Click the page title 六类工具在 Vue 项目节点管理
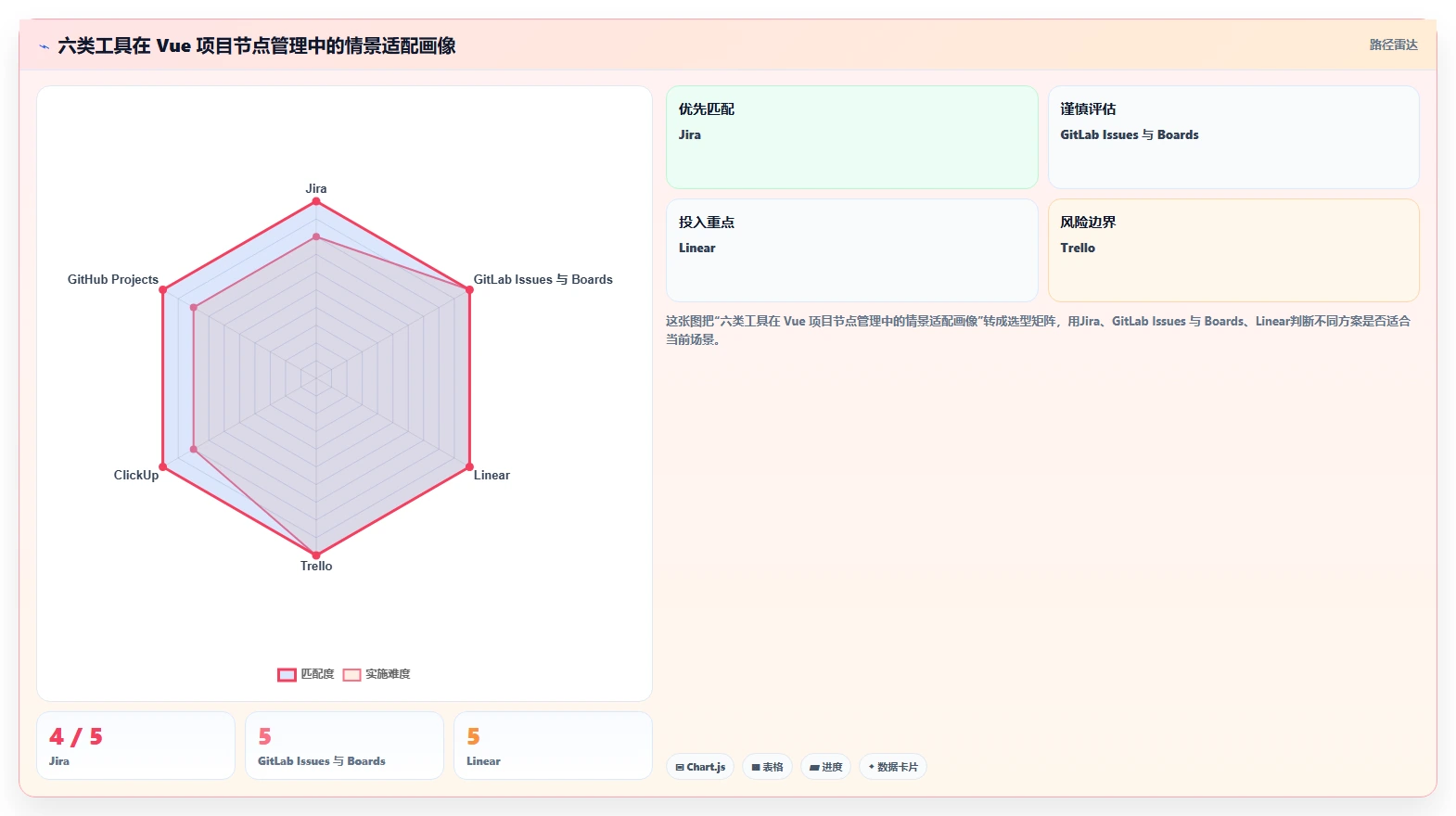Screen dimensions: 1456x816 [257, 45]
